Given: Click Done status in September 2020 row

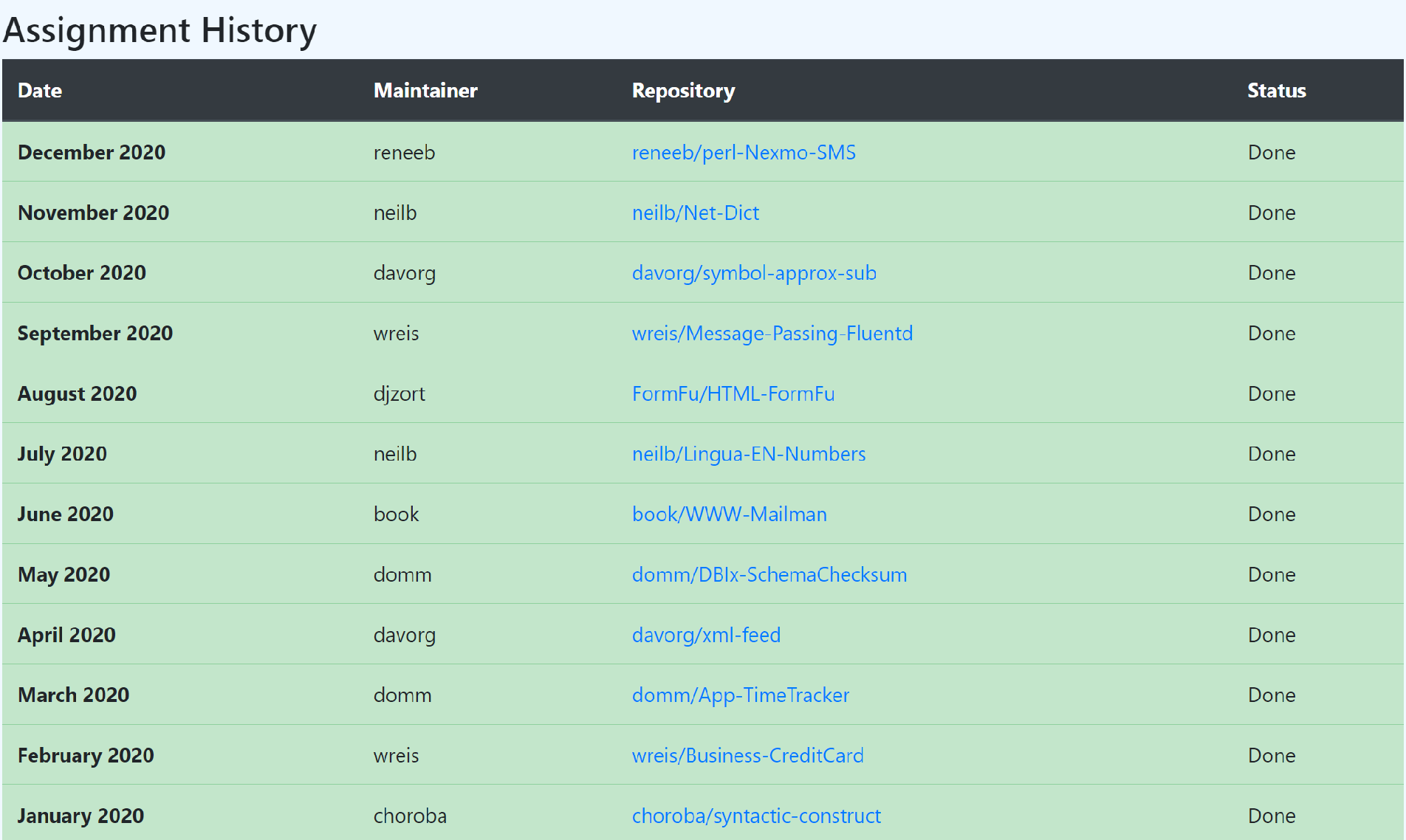Looking at the screenshot, I should [x=1272, y=334].
